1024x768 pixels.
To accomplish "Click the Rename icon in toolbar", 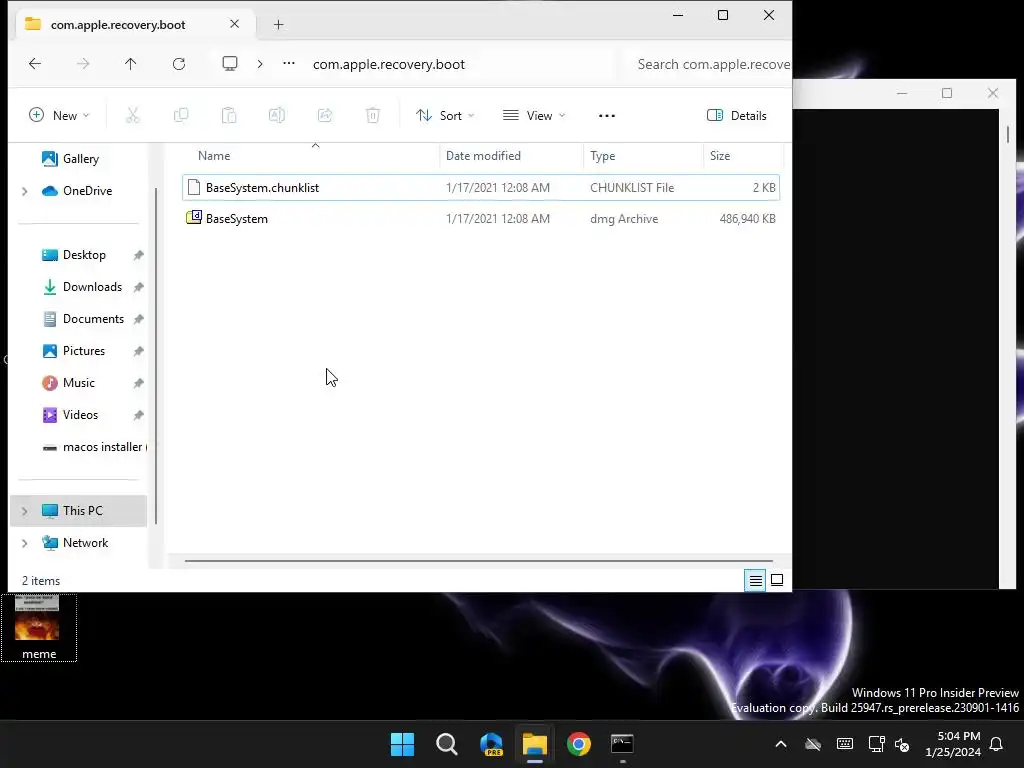I will click(277, 116).
